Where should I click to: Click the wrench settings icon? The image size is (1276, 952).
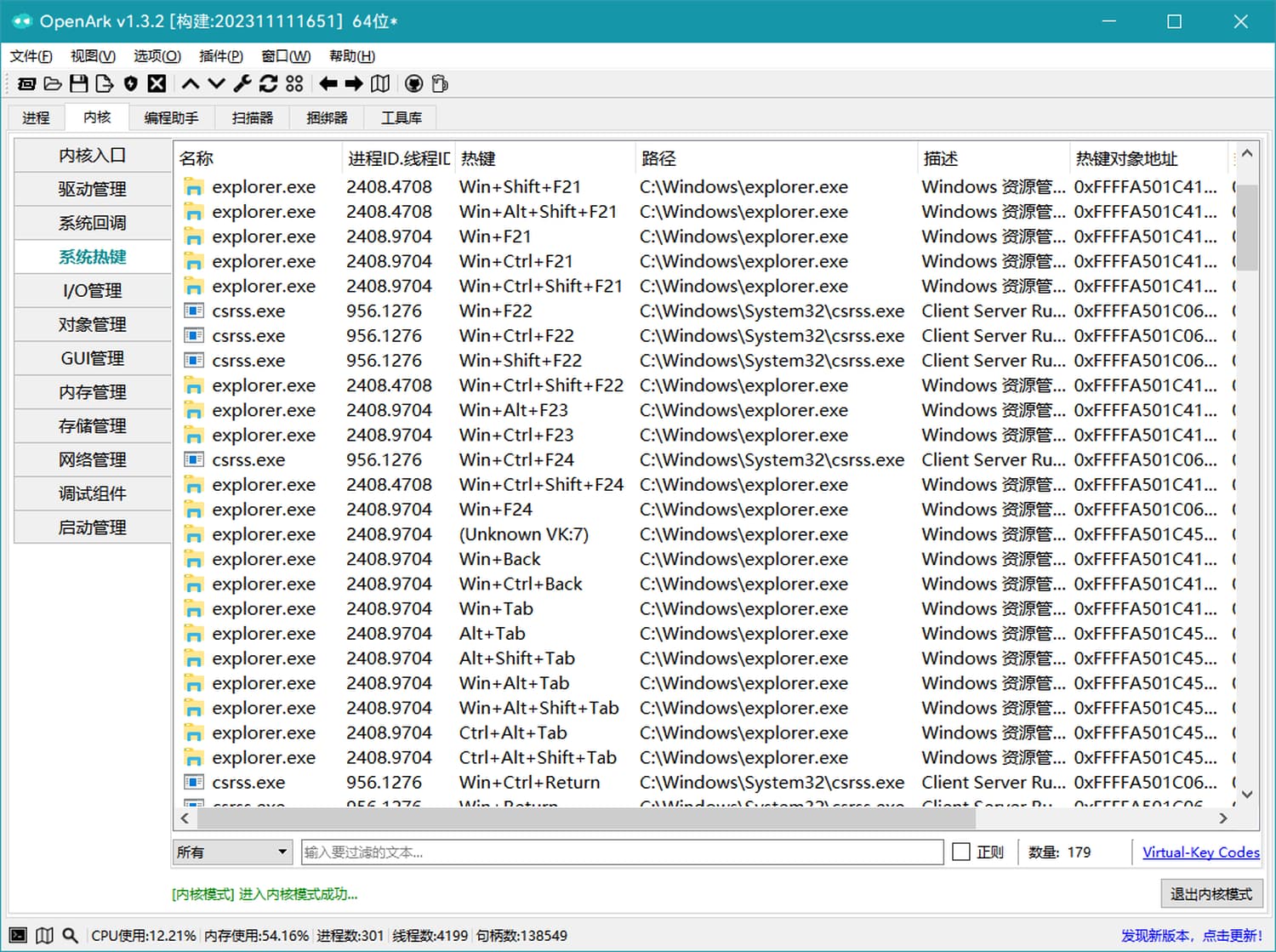click(x=242, y=83)
